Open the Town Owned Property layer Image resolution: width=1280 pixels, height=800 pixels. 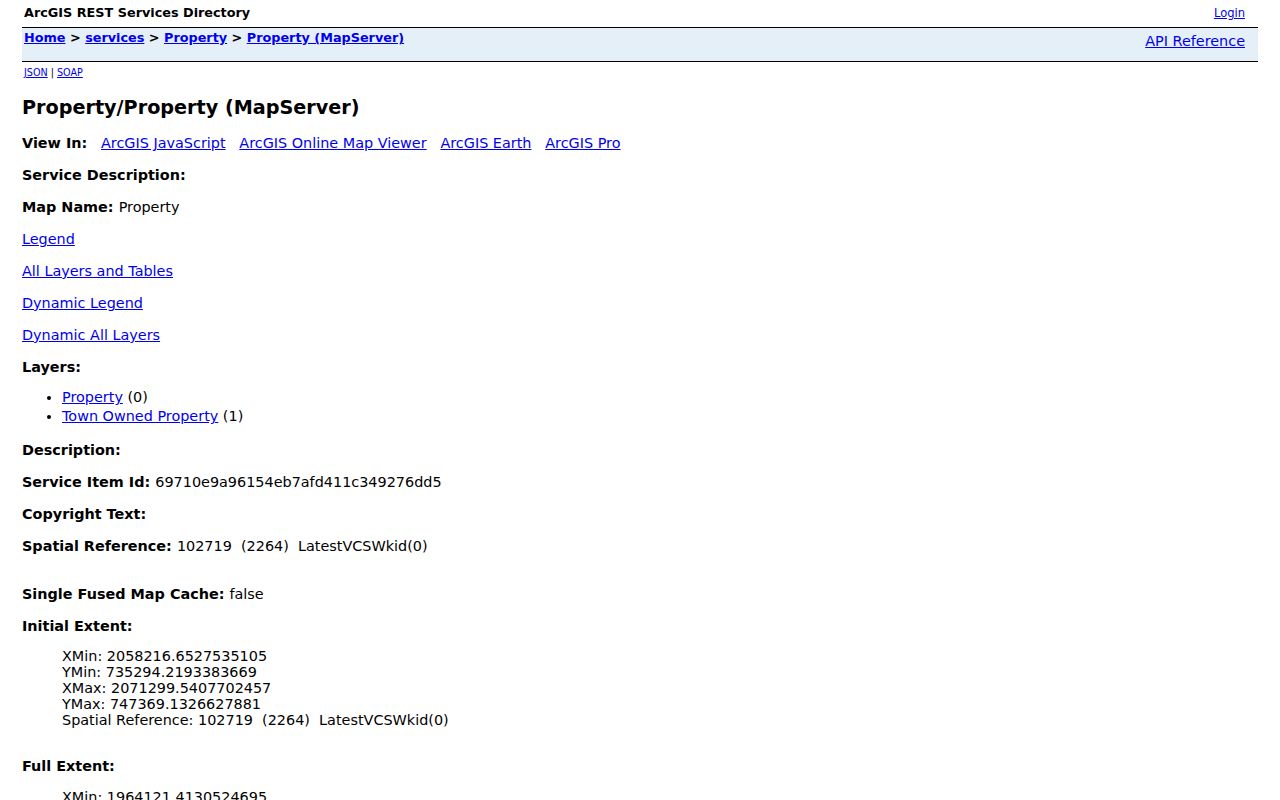[140, 416]
